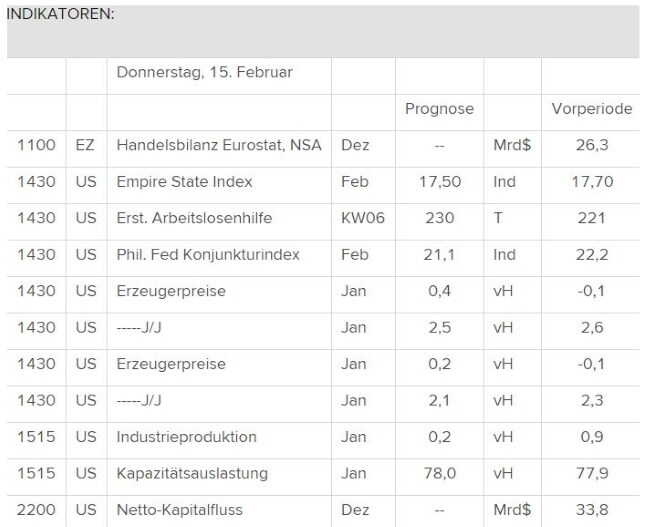This screenshot has height=527, width=657.
Task: Click the 78,0 forecast value
Action: tap(440, 473)
